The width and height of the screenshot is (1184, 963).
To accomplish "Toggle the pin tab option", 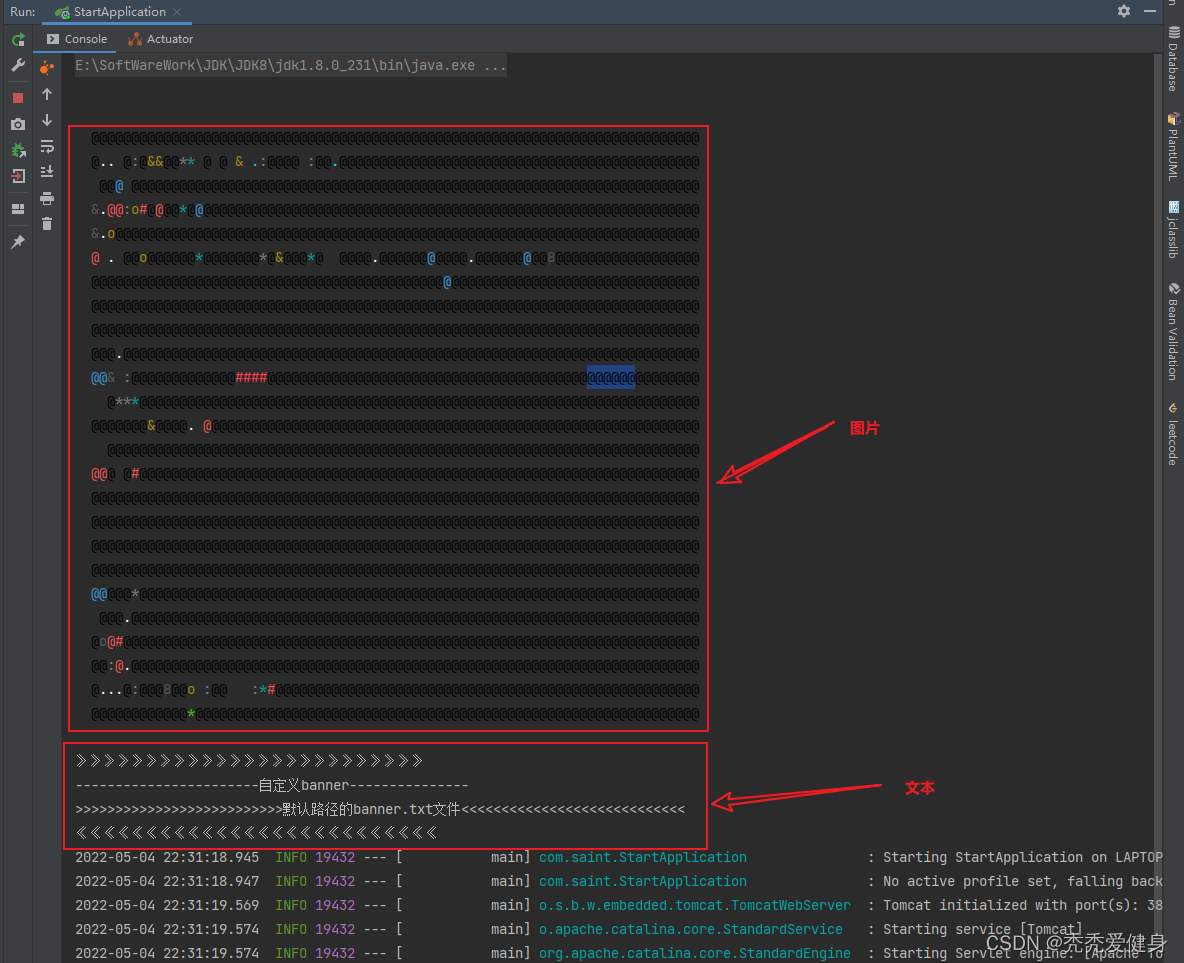I will (x=18, y=242).
